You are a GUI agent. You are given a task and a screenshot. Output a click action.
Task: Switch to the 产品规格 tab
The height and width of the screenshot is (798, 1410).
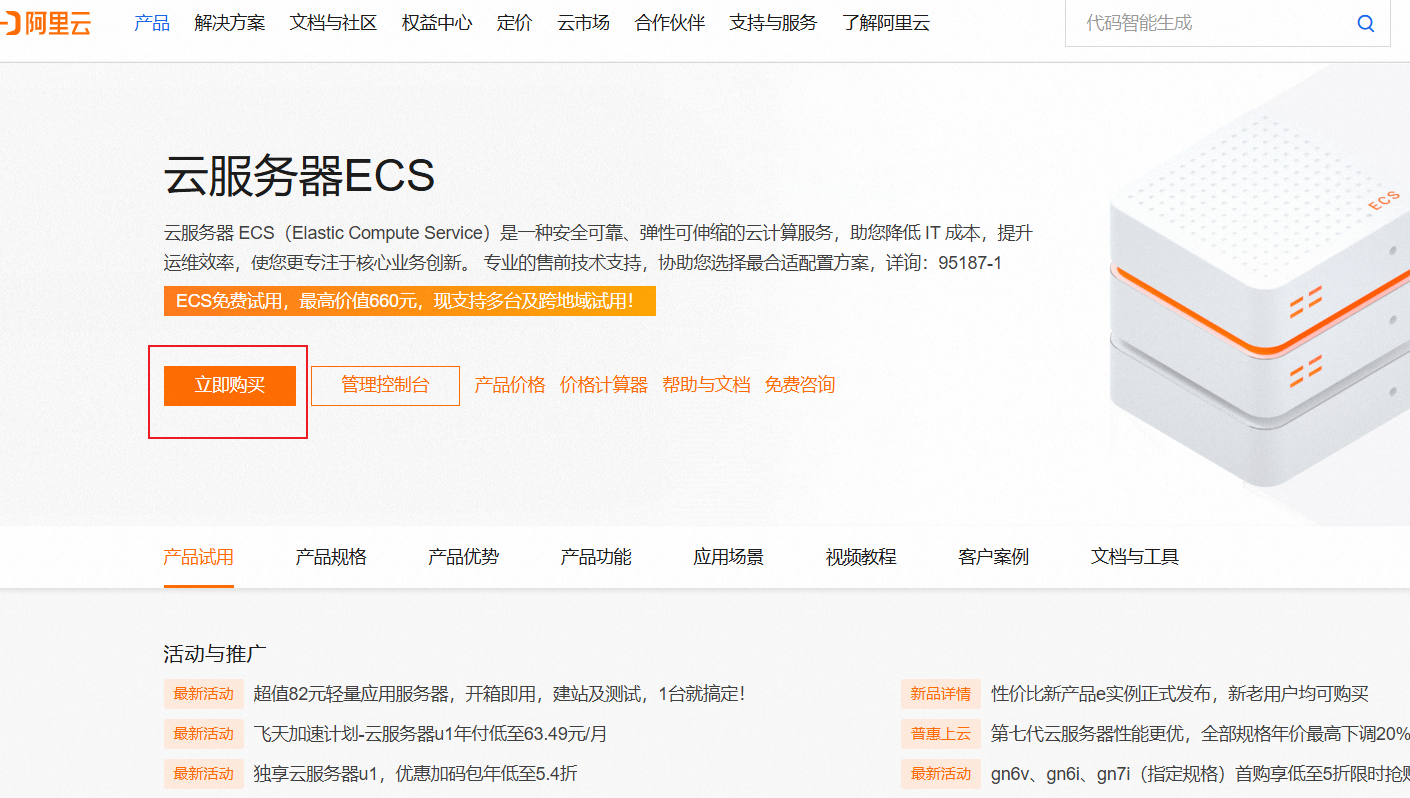(331, 557)
